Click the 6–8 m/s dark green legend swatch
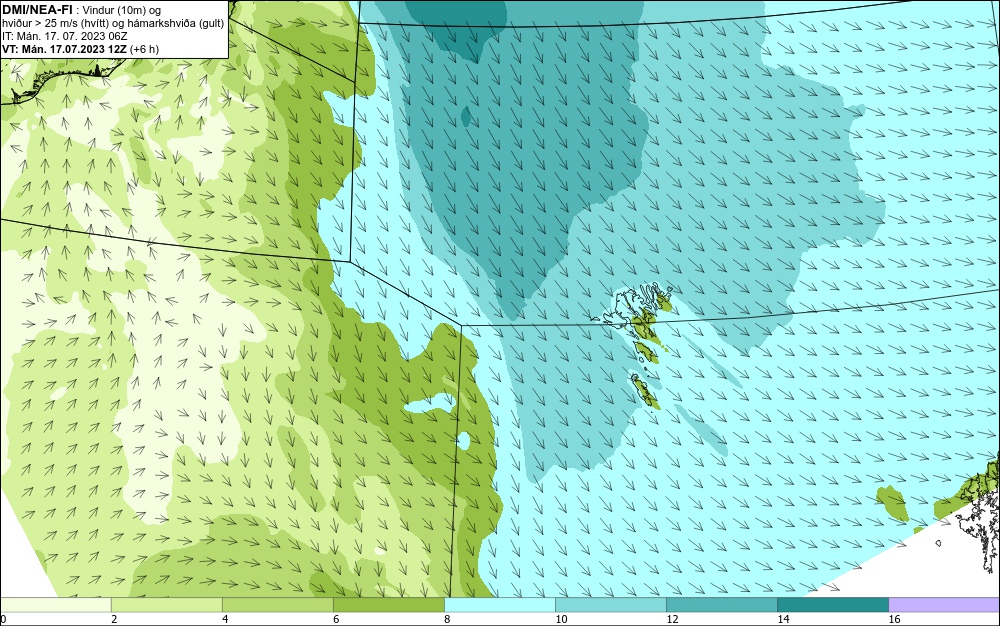The width and height of the screenshot is (1000, 626). (388, 604)
